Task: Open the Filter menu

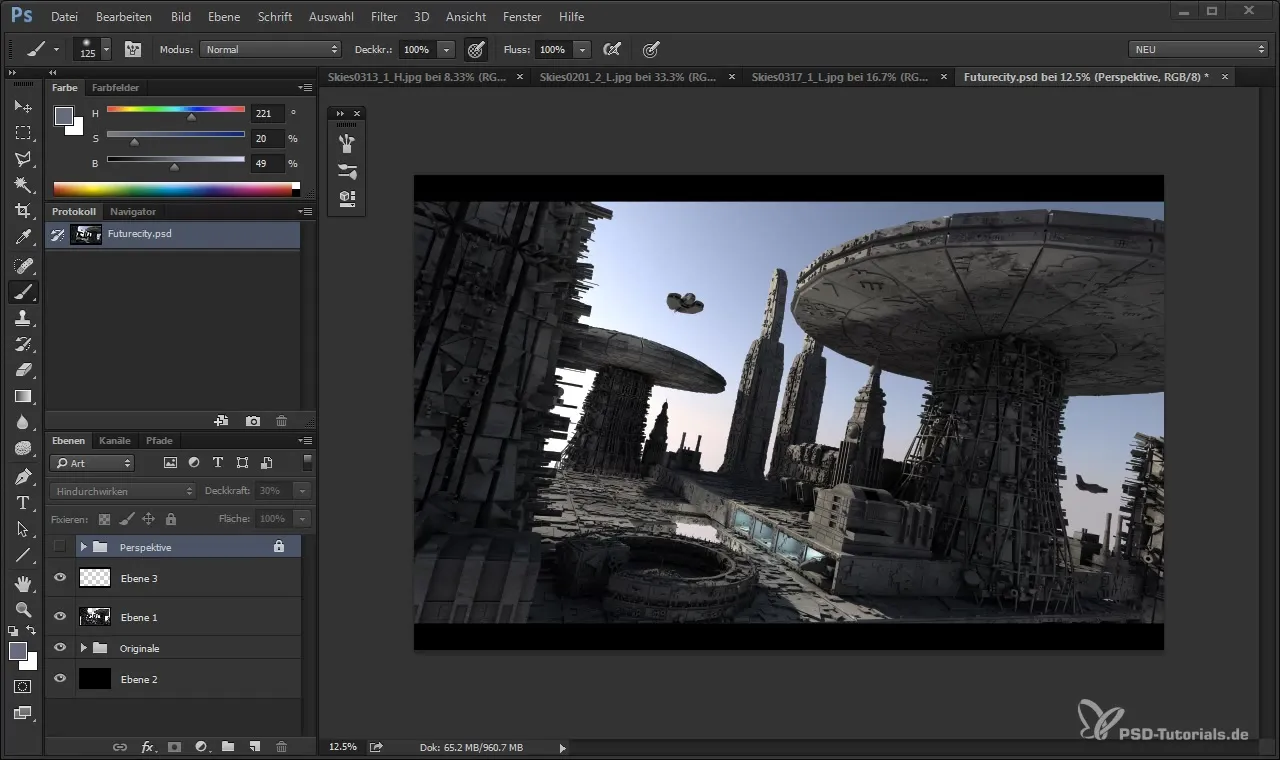Action: point(384,17)
